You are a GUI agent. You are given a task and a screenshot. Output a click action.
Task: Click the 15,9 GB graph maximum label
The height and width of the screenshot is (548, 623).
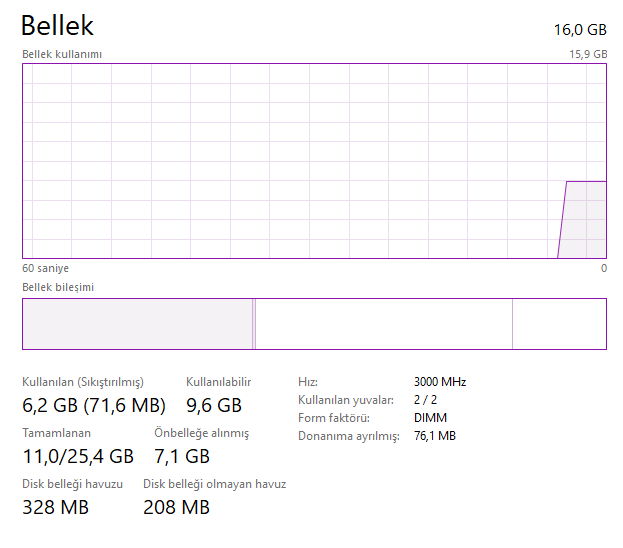(x=587, y=54)
